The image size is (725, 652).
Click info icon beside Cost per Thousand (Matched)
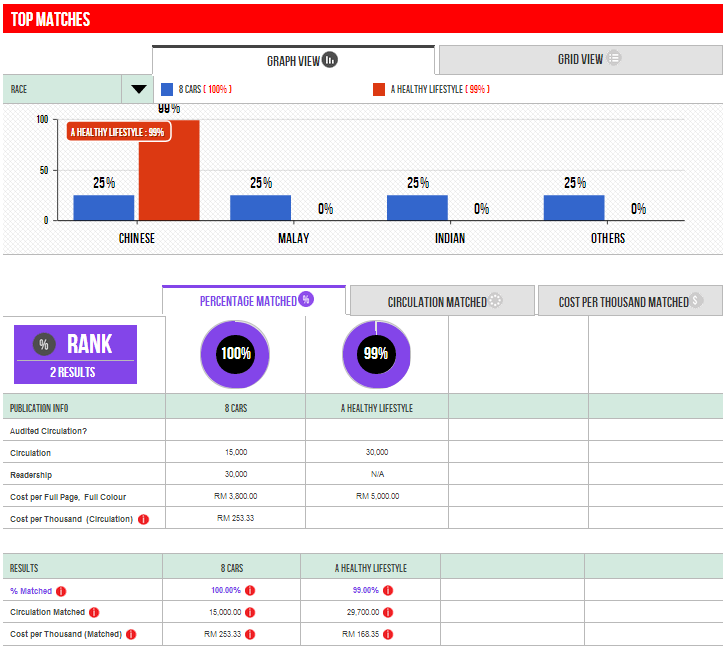pyautogui.click(x=130, y=634)
